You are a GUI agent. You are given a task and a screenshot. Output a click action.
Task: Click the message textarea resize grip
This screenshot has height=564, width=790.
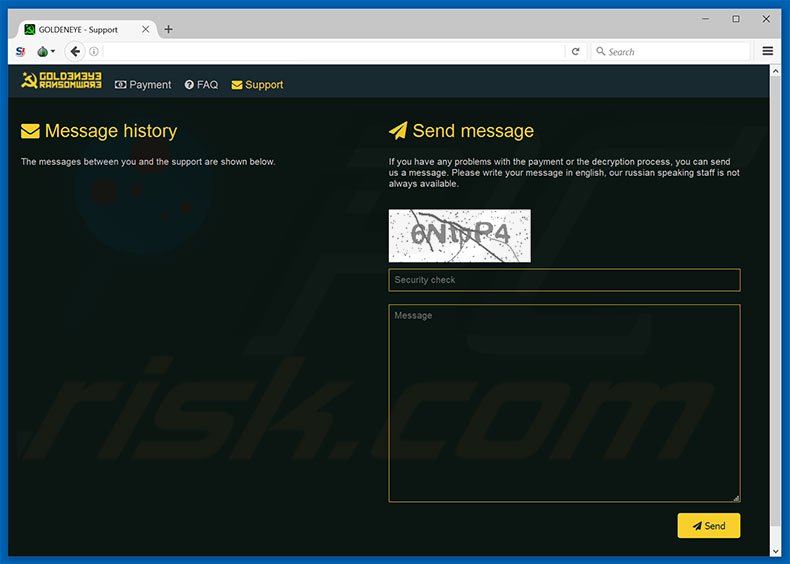[736, 498]
